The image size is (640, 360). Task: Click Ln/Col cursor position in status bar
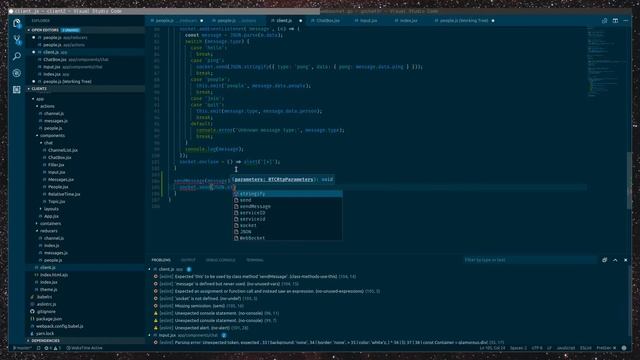tap(492, 348)
